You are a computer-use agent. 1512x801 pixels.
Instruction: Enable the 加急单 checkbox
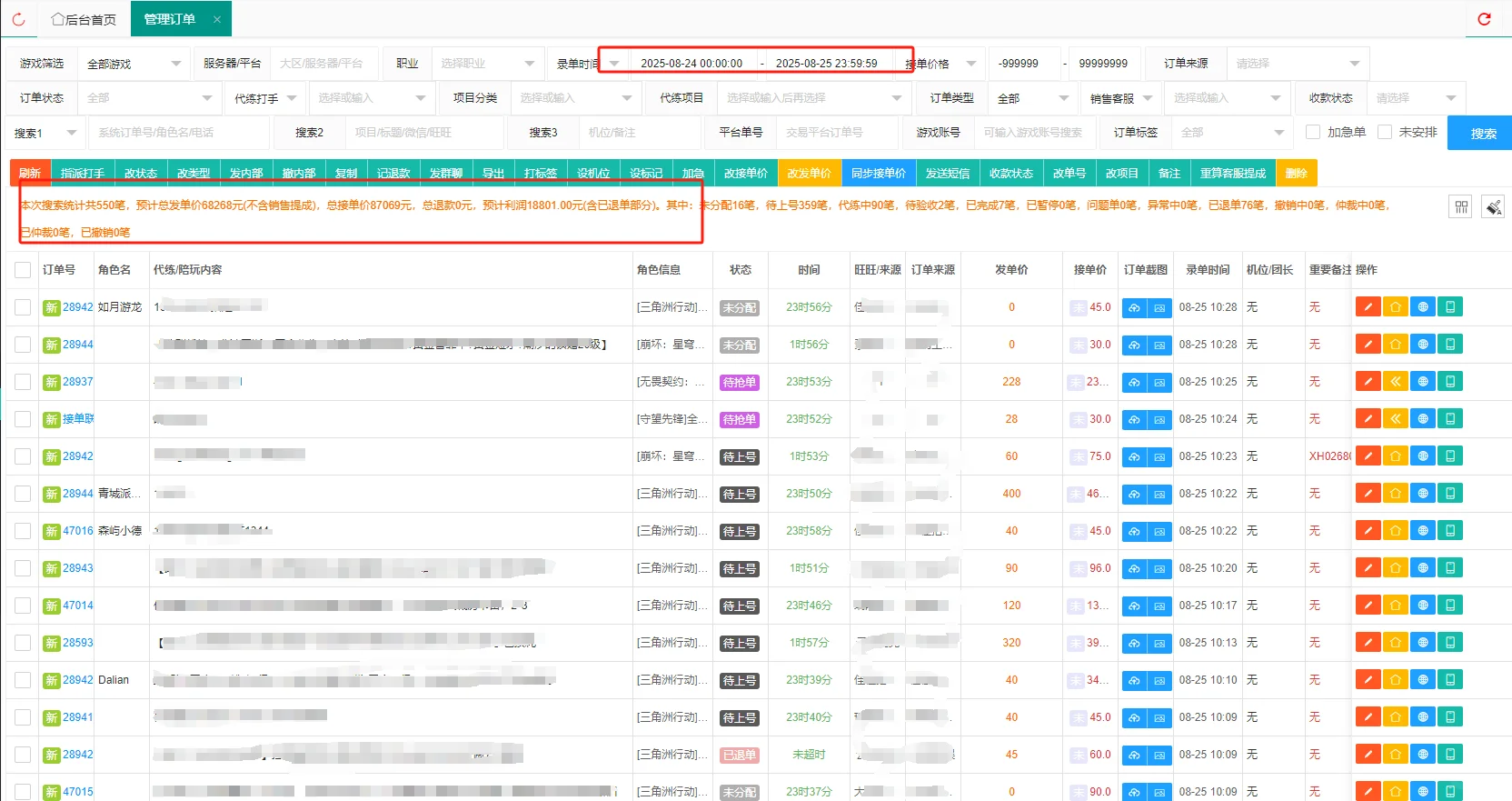(1313, 132)
